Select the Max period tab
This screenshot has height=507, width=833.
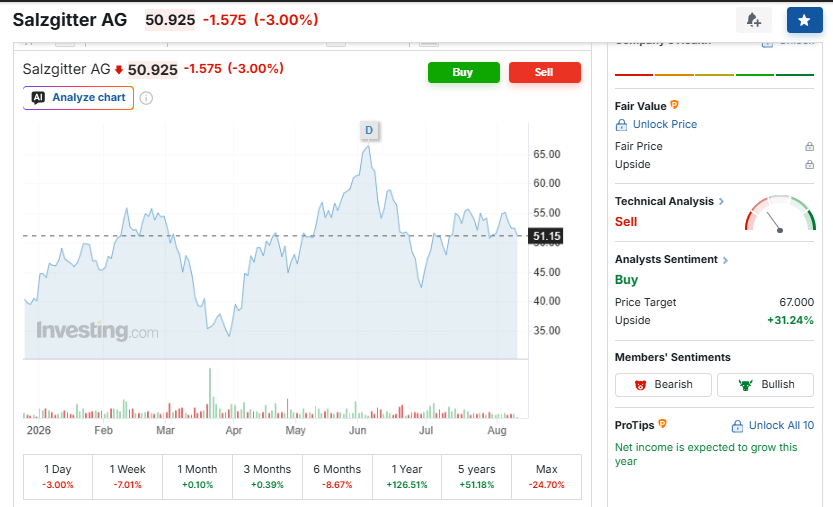[547, 477]
